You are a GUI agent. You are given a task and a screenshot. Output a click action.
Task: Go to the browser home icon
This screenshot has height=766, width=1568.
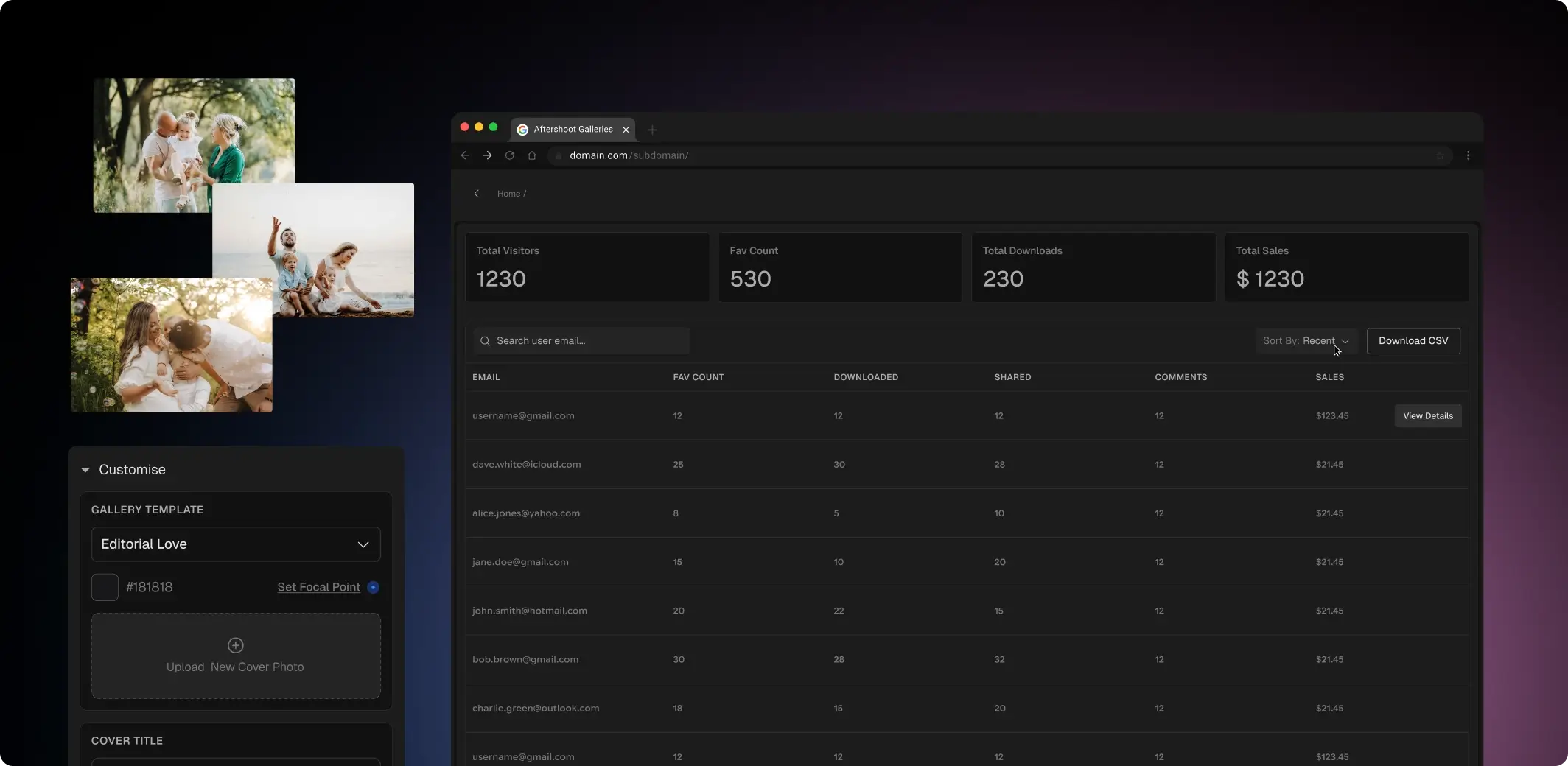pyautogui.click(x=532, y=155)
